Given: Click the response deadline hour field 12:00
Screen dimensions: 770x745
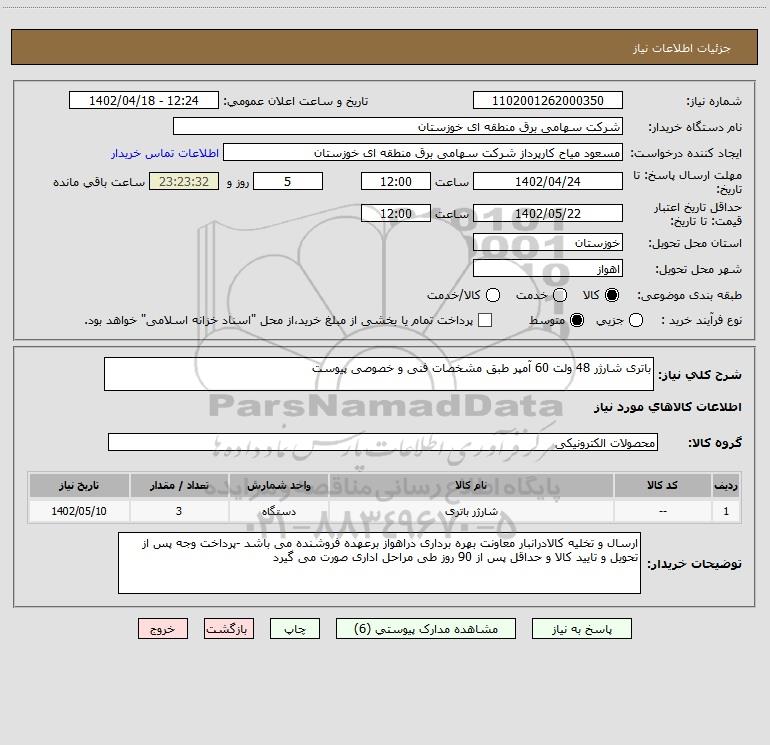Looking at the screenshot, I should [396, 182].
